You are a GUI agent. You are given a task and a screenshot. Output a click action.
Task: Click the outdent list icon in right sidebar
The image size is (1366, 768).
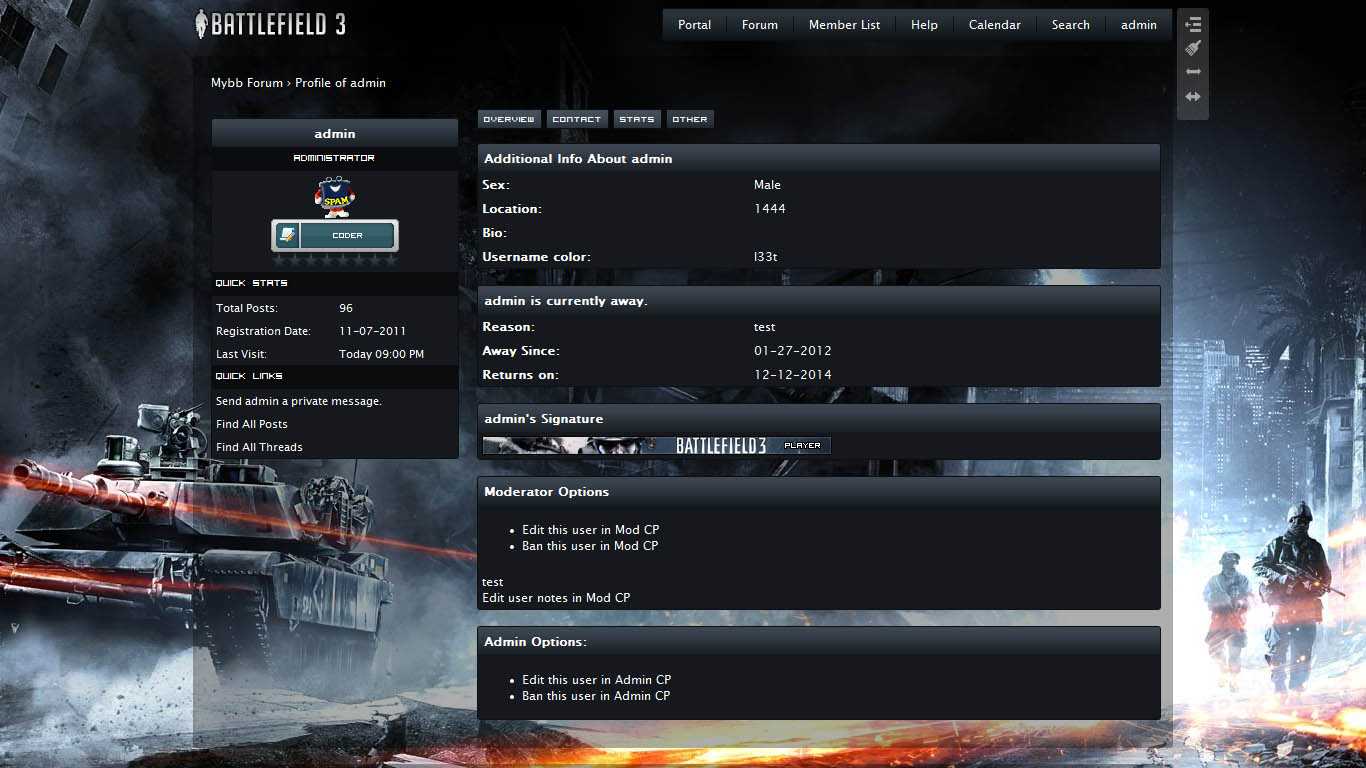tap(1192, 25)
